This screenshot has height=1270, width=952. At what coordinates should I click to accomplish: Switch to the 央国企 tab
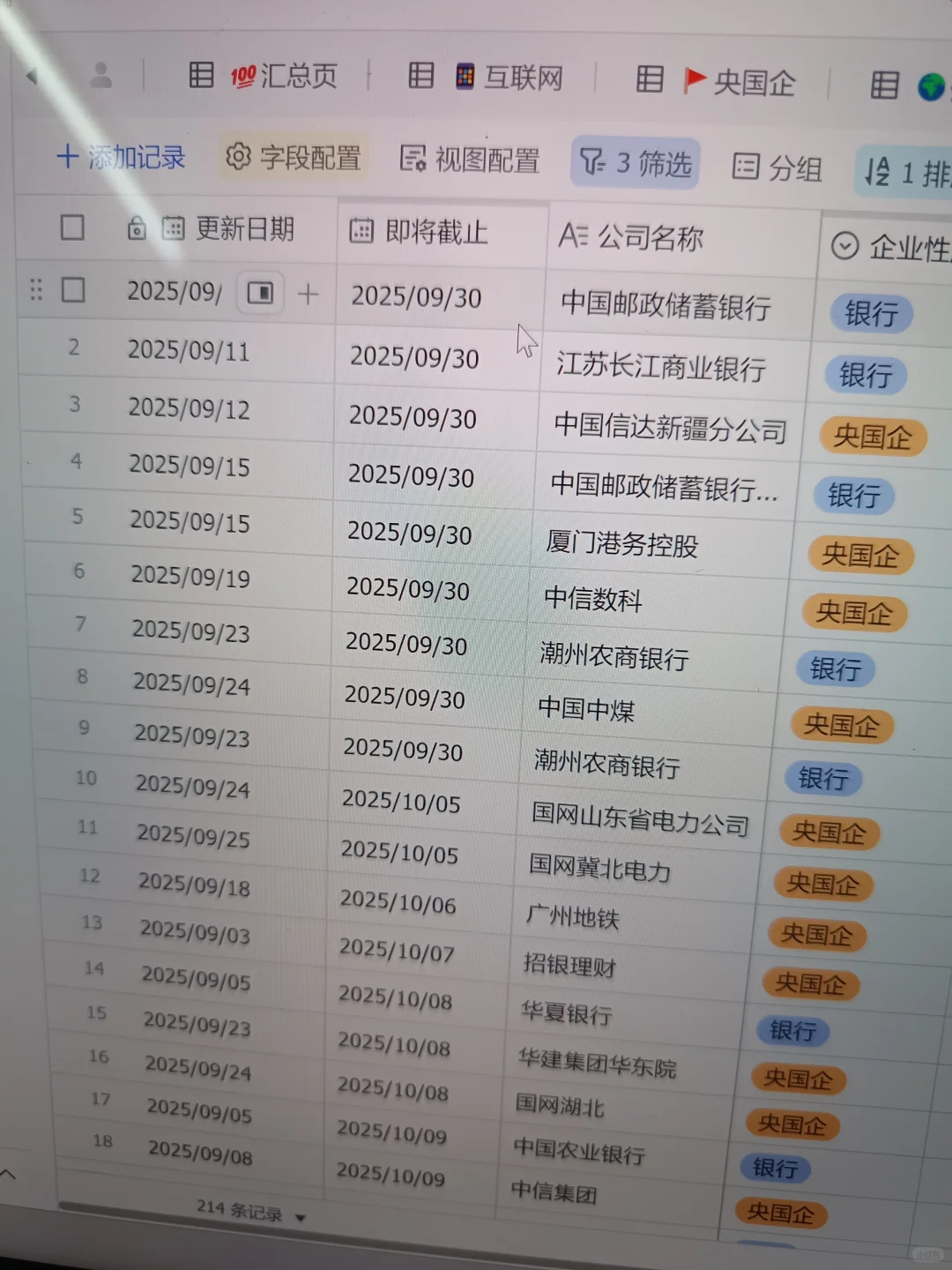(716, 81)
